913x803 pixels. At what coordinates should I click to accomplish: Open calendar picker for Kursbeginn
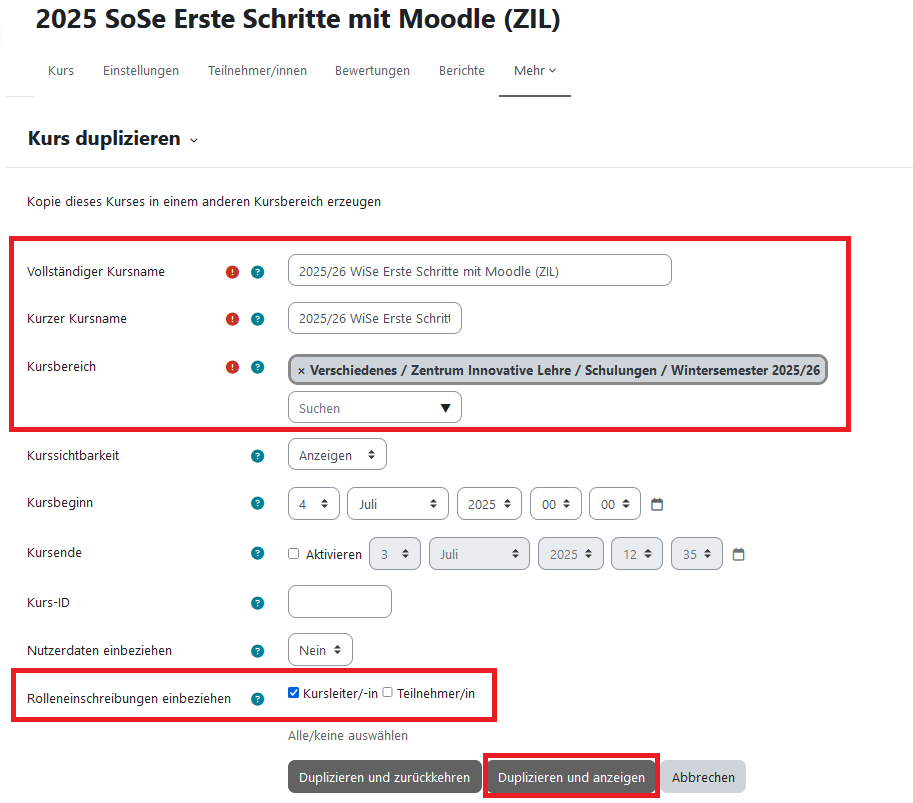pyautogui.click(x=657, y=504)
